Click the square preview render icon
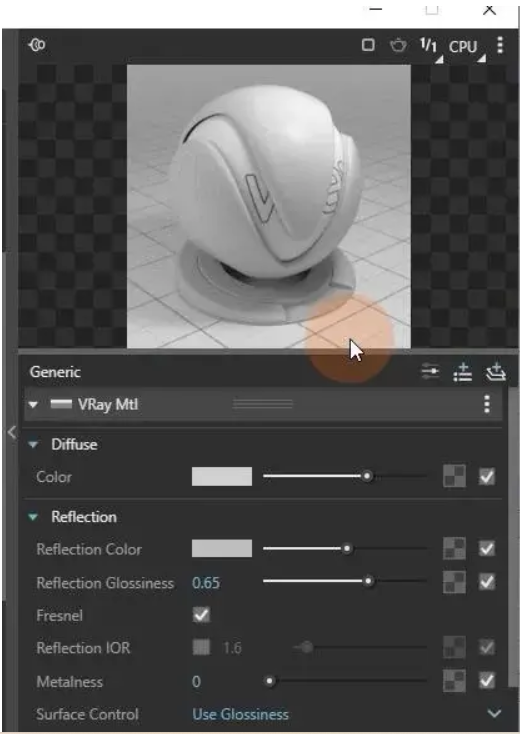Viewport: 520px width, 734px height. [x=368, y=45]
